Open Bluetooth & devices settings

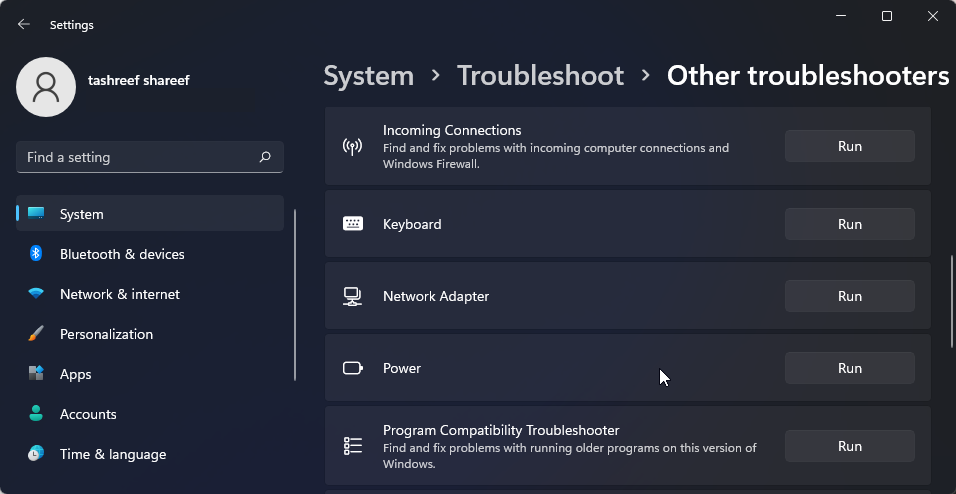(x=122, y=254)
